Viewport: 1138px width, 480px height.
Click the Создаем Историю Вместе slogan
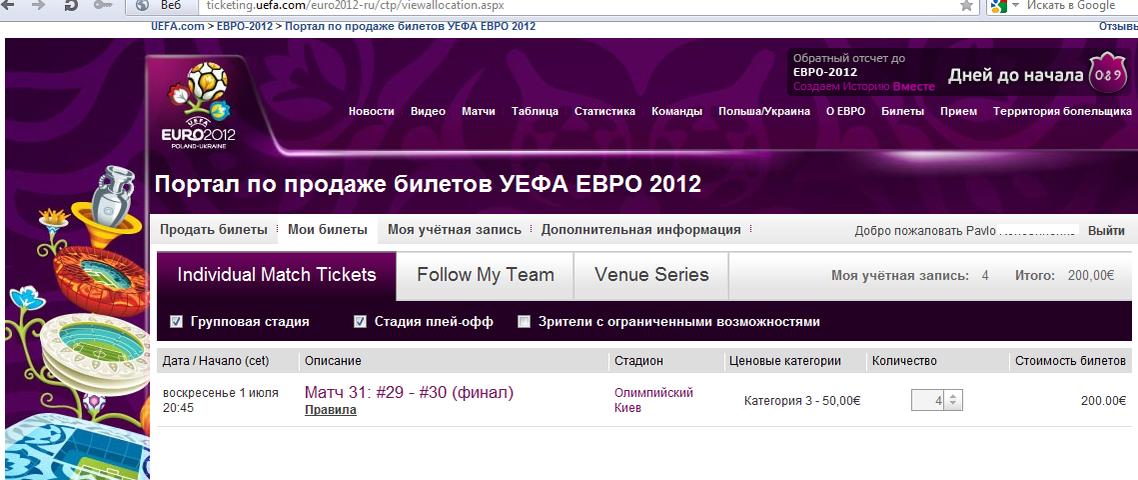tap(864, 86)
